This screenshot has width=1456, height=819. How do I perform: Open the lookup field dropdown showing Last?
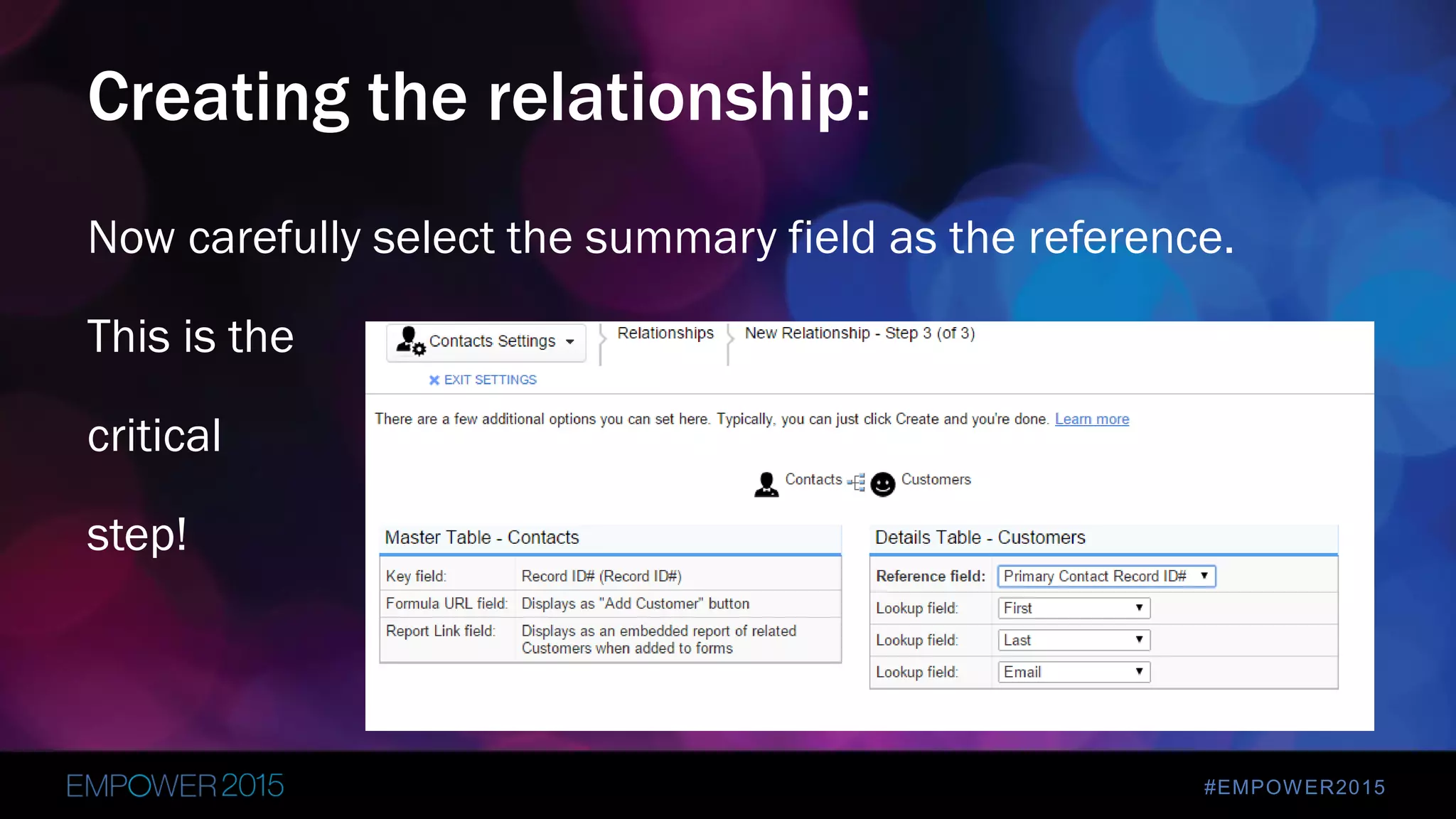click(1074, 641)
